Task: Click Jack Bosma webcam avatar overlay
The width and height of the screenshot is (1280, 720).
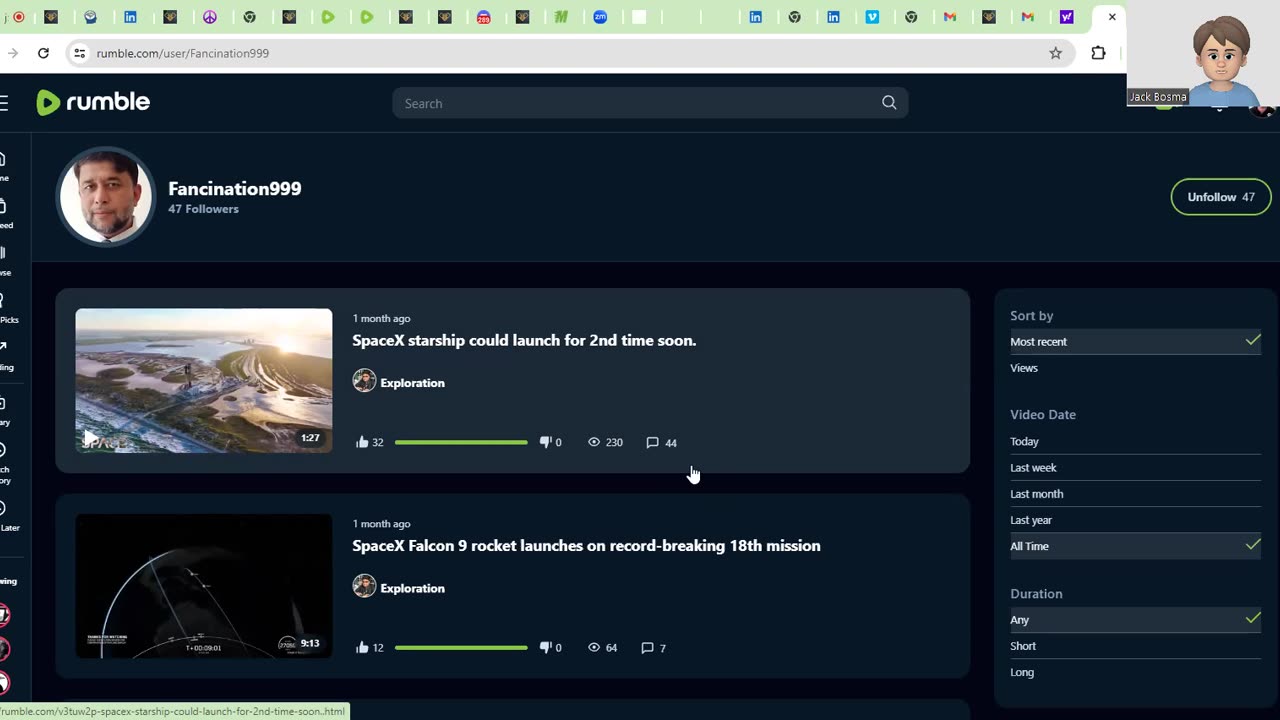Action: pos(1204,53)
